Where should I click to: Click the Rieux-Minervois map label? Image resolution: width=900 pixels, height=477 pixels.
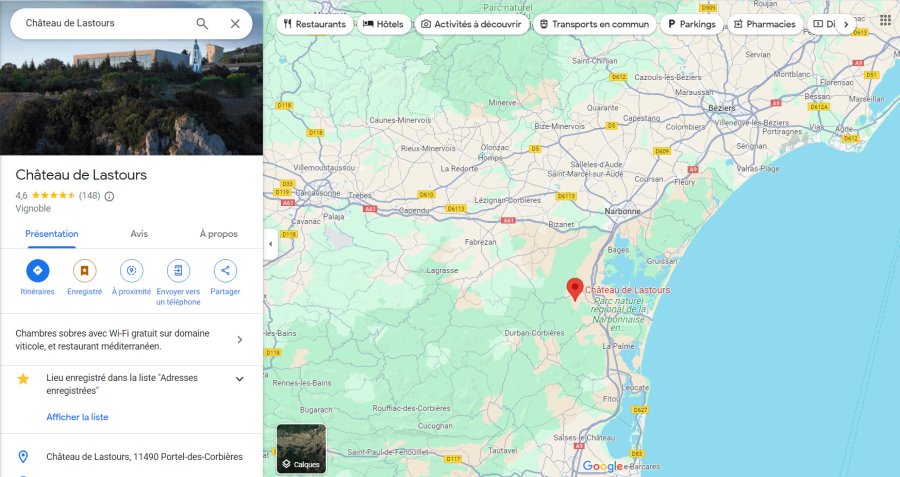428,148
